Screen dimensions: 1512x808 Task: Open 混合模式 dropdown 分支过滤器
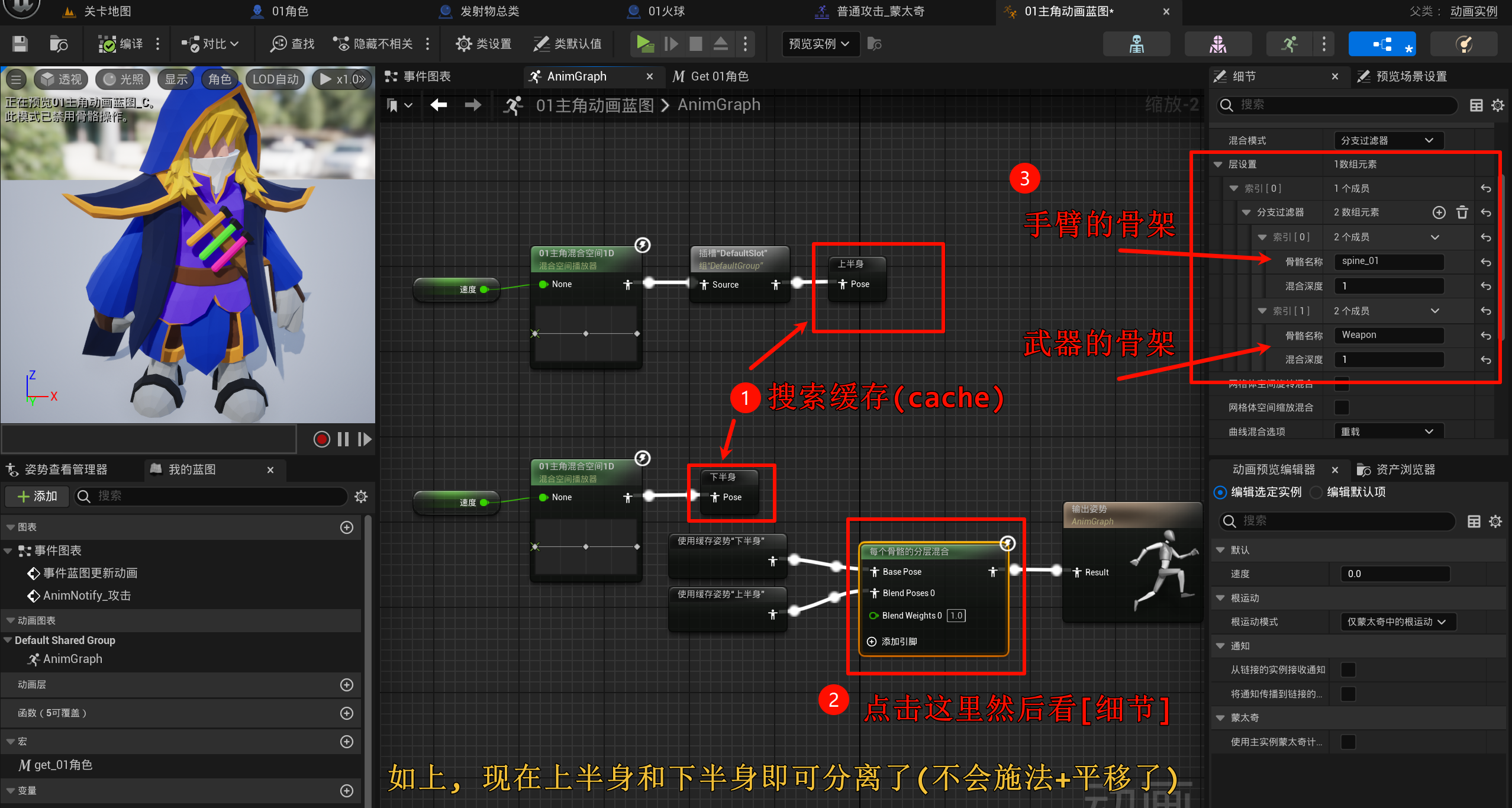tap(1388, 140)
